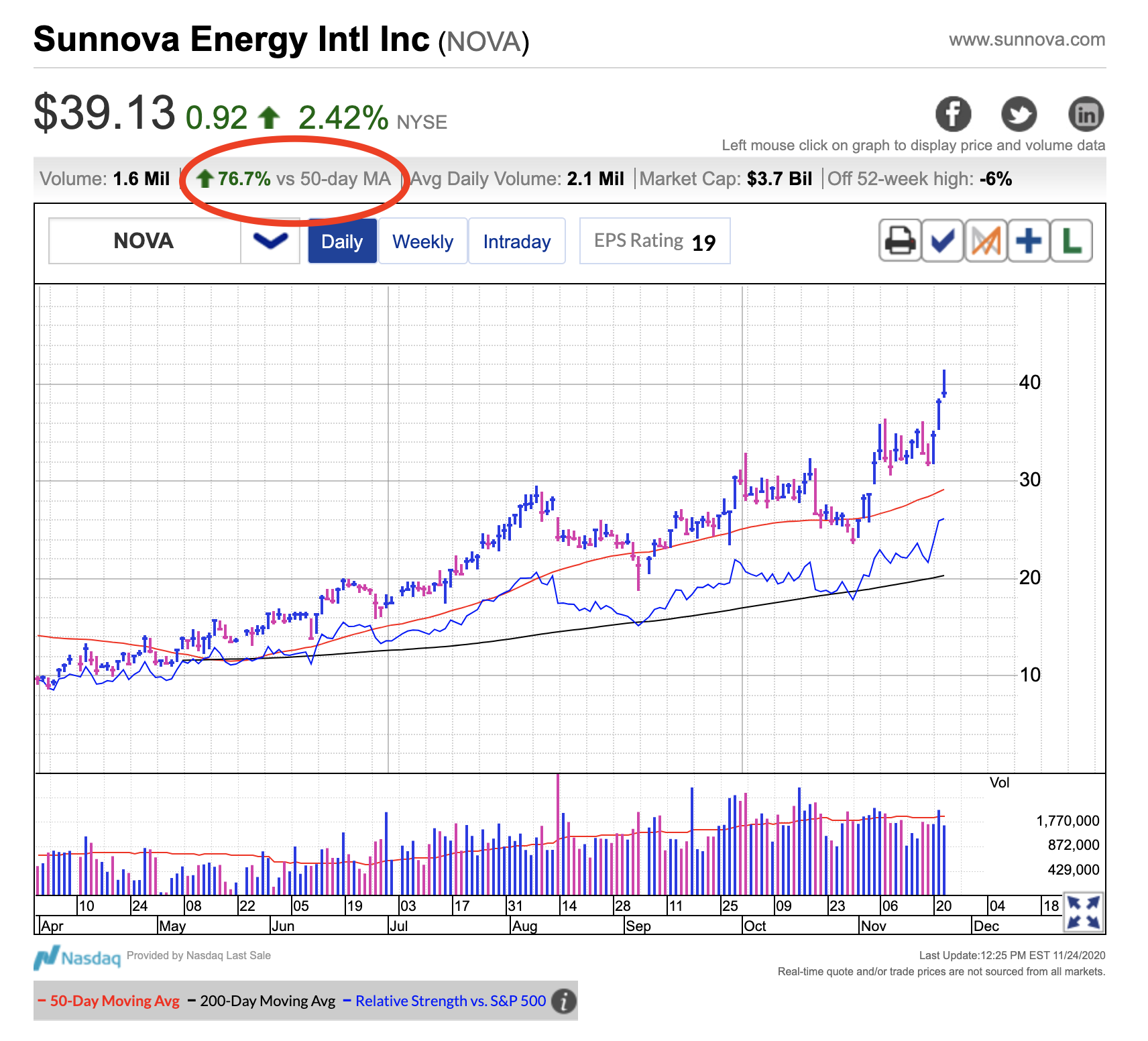Click the Aug month label

pyautogui.click(x=525, y=926)
